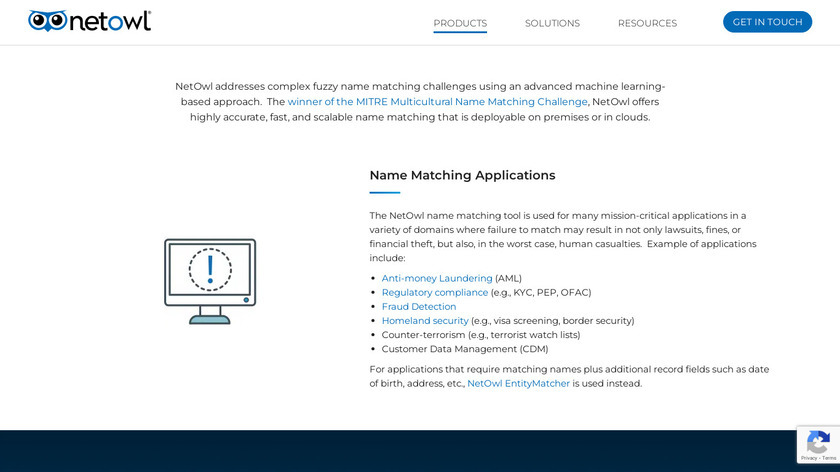Visit the Fraud Detection link
840x472 pixels.
tap(419, 306)
